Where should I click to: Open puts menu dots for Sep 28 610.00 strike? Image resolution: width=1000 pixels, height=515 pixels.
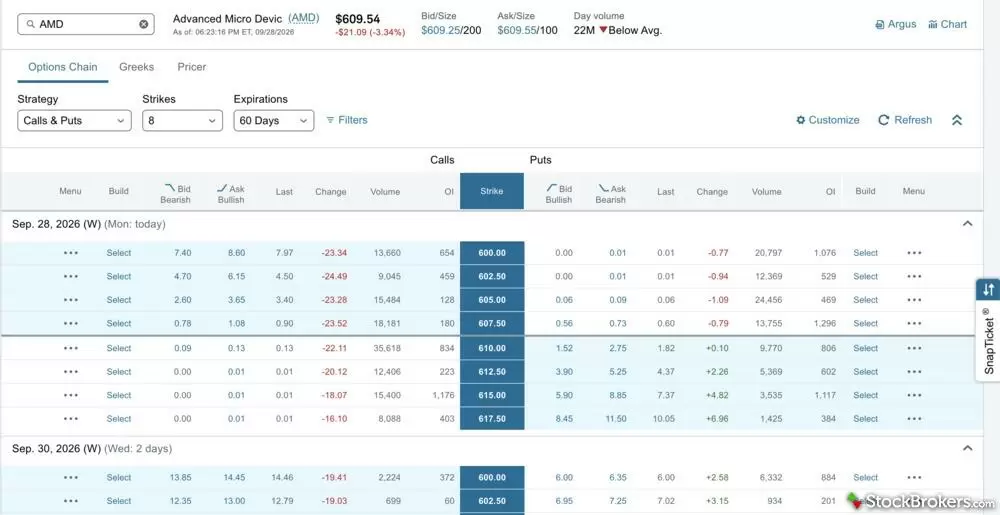point(914,349)
